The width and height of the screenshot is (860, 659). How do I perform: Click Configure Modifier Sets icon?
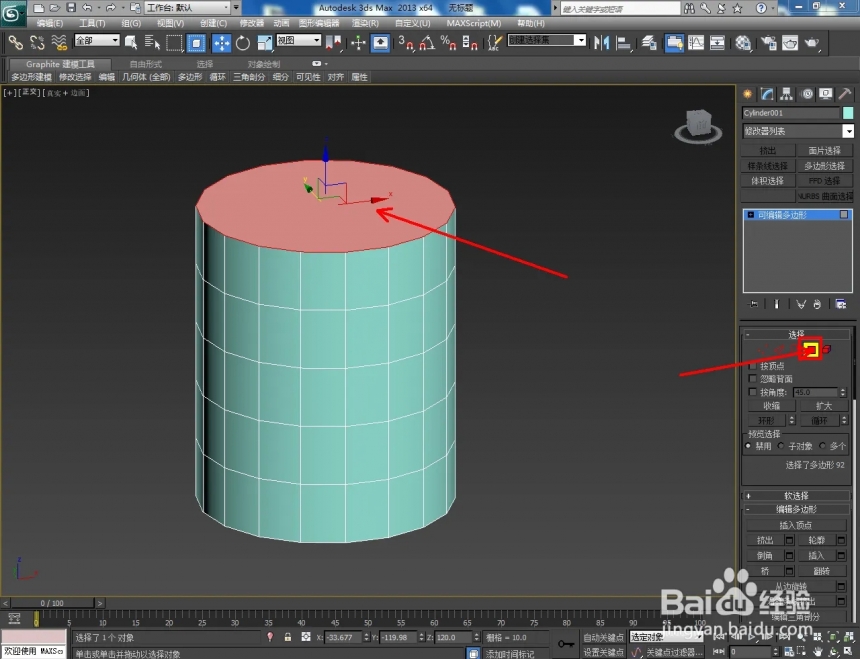click(x=841, y=304)
